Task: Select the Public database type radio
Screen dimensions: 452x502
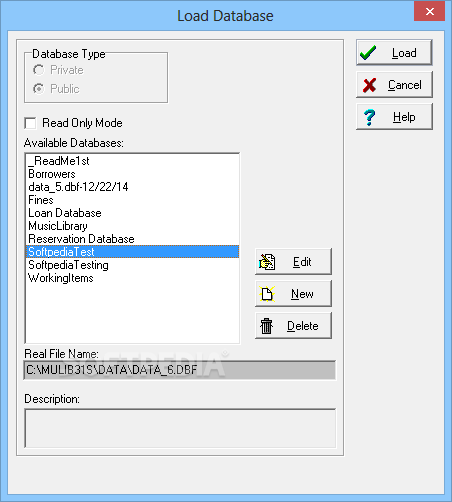Action: 38,89
